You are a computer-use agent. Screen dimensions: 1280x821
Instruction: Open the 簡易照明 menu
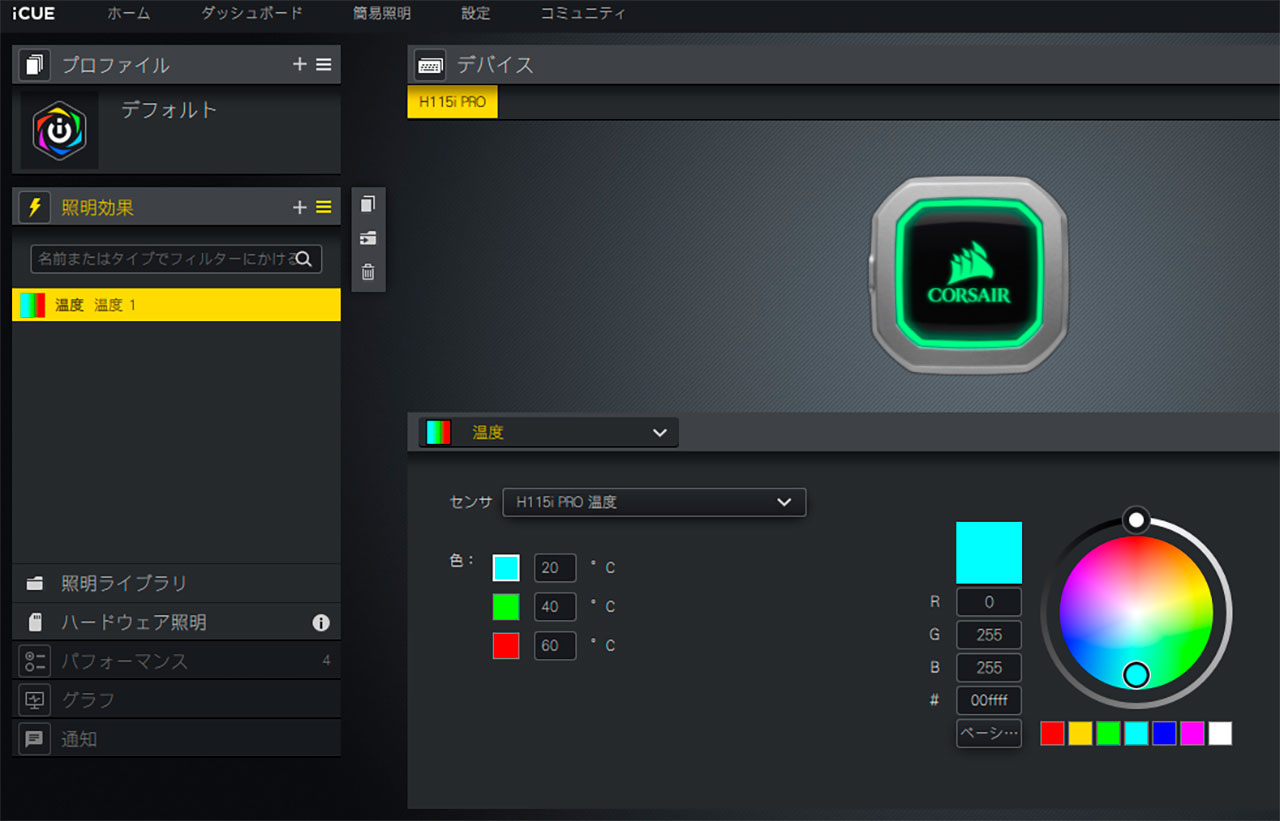click(x=382, y=14)
